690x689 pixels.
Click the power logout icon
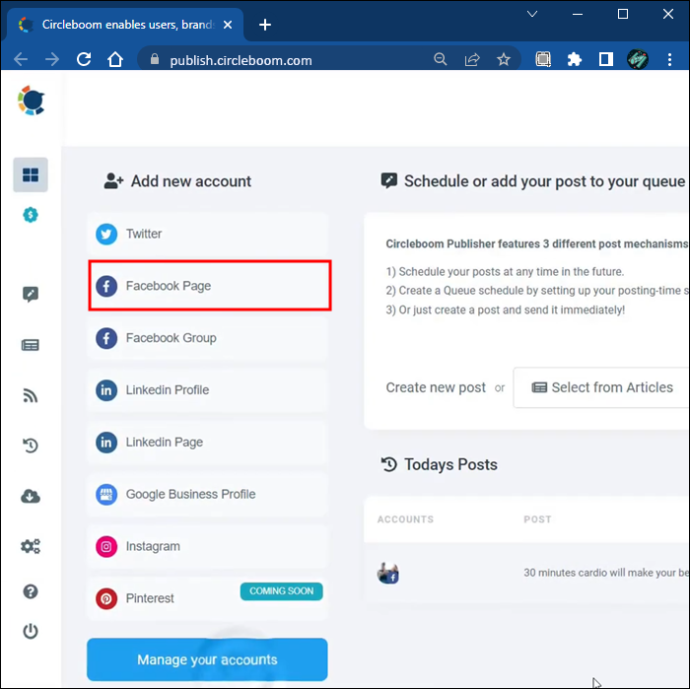(x=30, y=631)
